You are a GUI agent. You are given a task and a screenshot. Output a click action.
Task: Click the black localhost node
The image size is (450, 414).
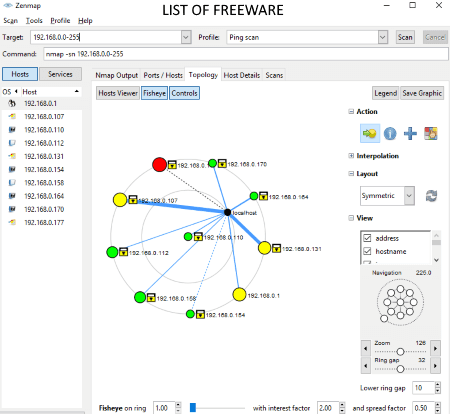(x=227, y=212)
